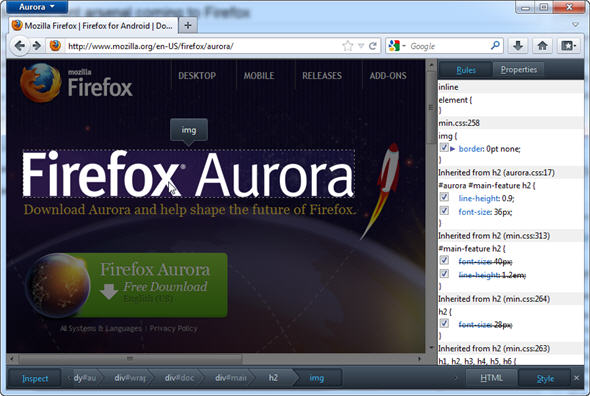Click 'Inherited from h2 (min.css:313)' header
Screen dimensions: 590x396
(x=494, y=236)
